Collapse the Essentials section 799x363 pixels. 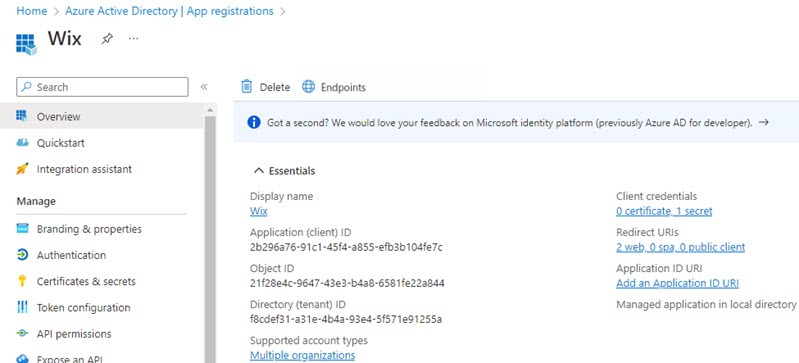[x=259, y=171]
